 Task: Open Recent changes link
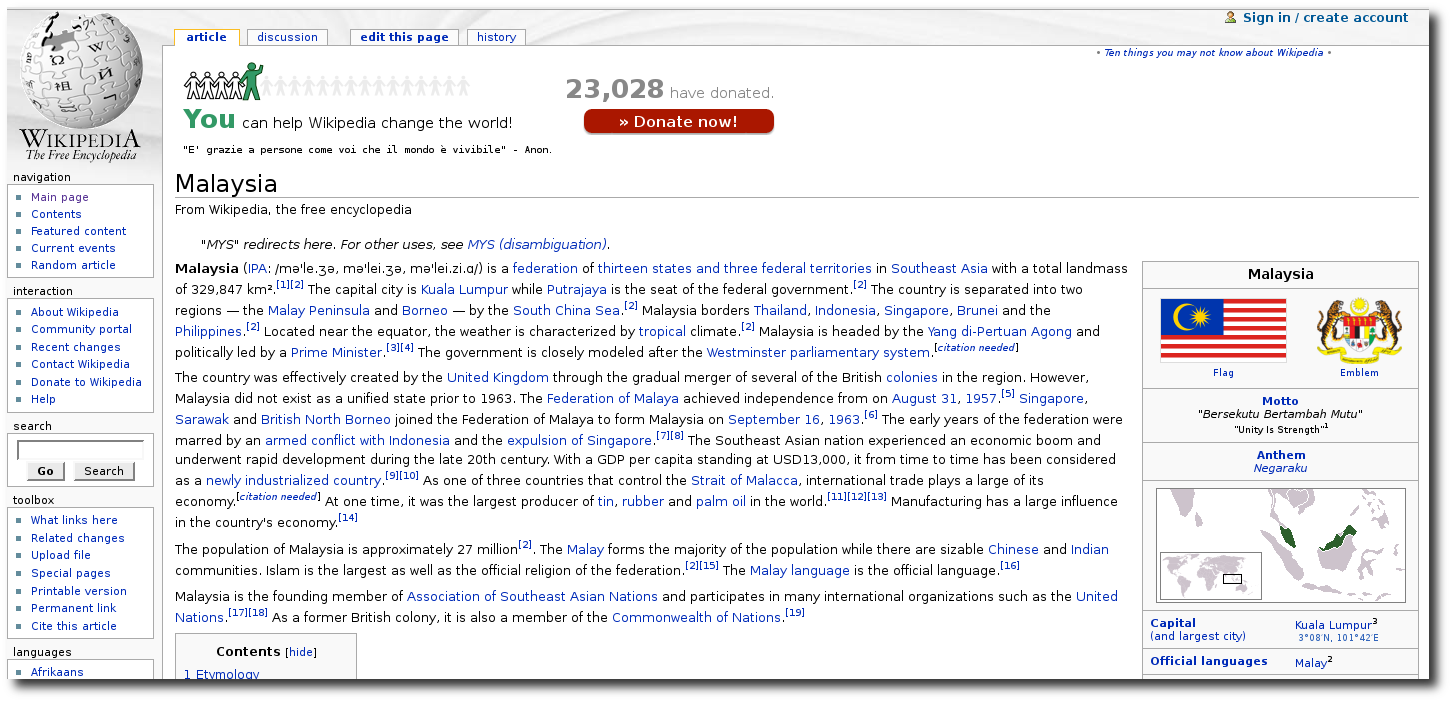pyautogui.click(x=76, y=347)
